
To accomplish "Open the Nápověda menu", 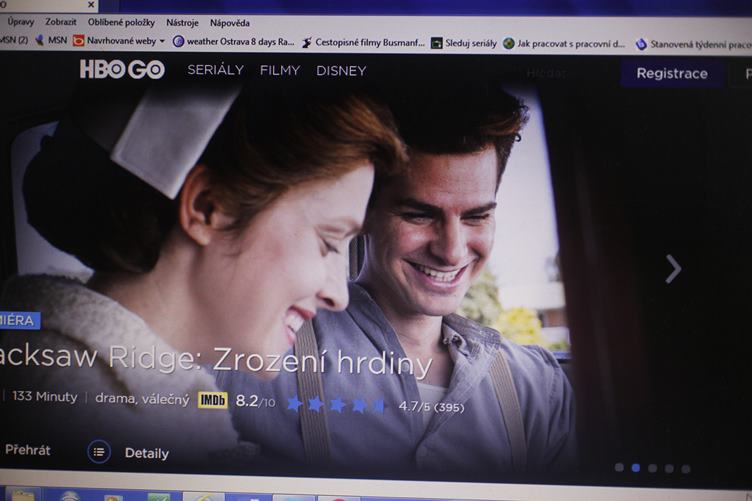I will (x=230, y=23).
